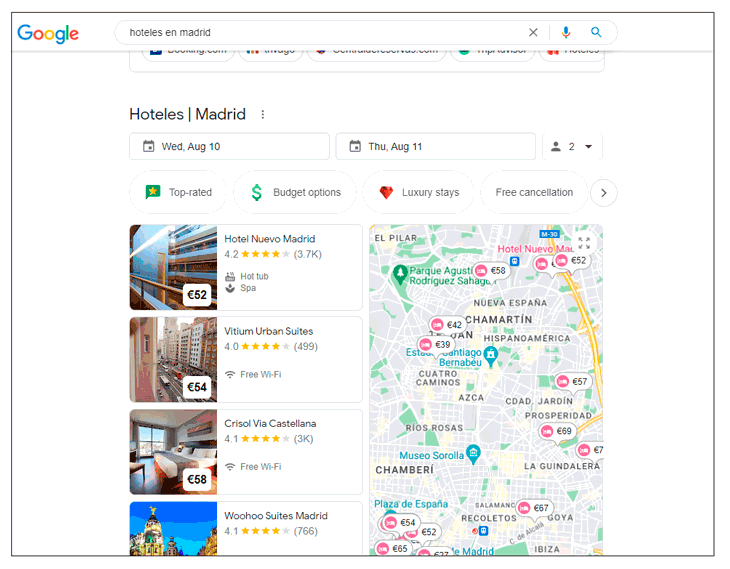Click the Vitium Urban Suites rating (499)

(271, 346)
